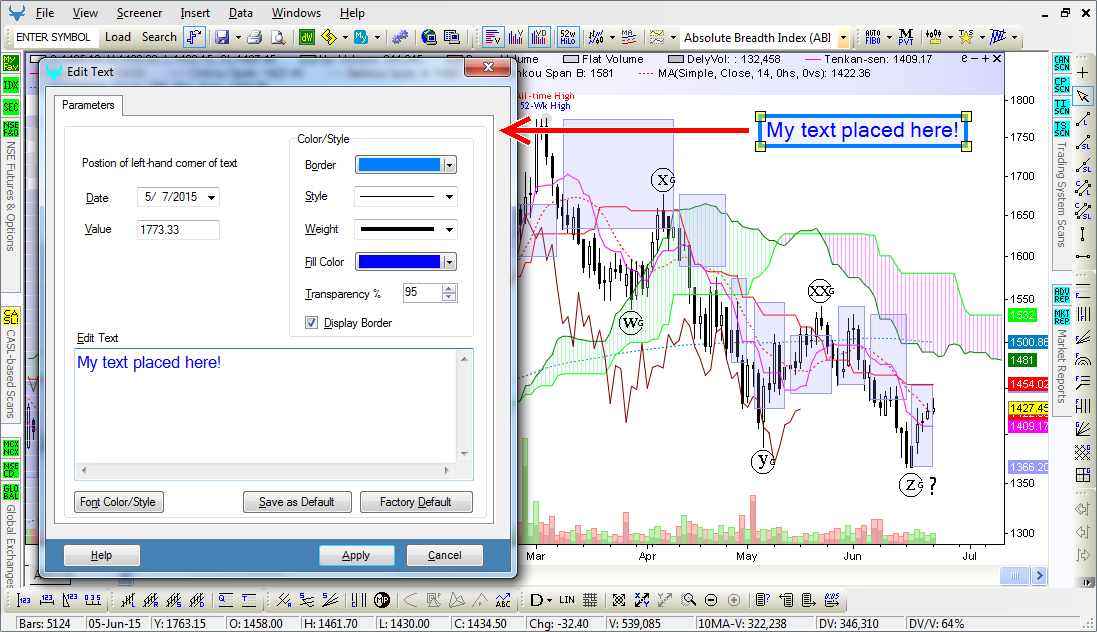Open the View menu
Screen dimensions: 1097x632
coord(85,13)
